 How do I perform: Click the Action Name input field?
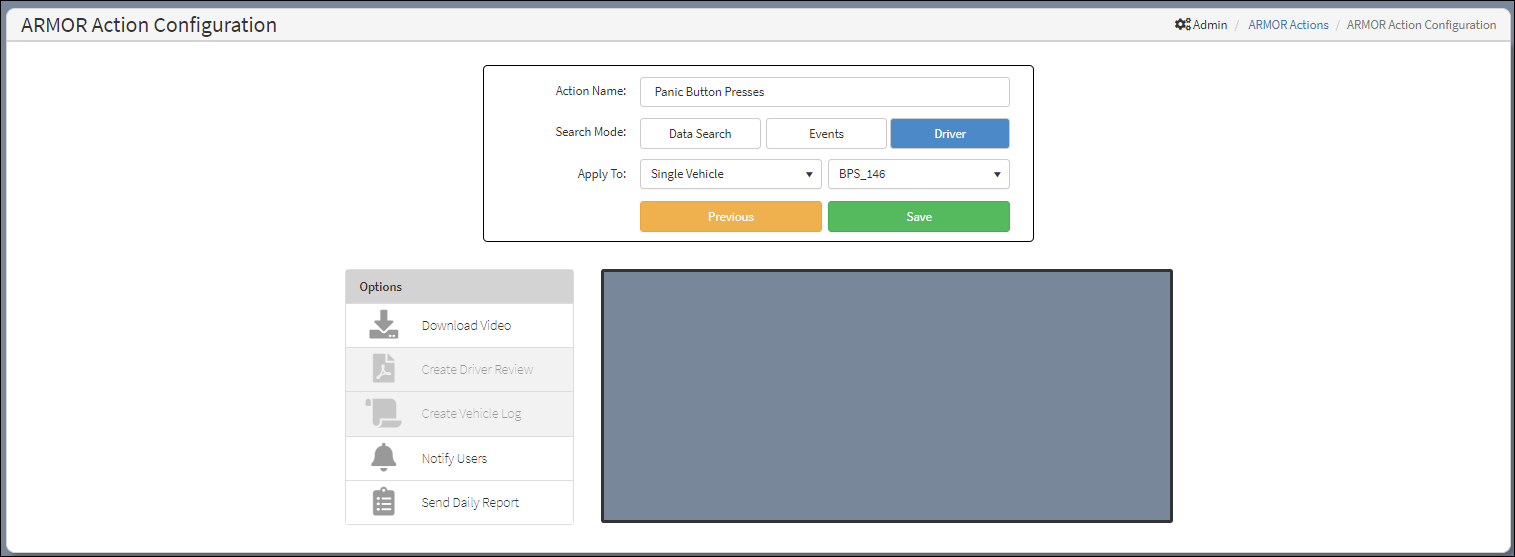(825, 92)
